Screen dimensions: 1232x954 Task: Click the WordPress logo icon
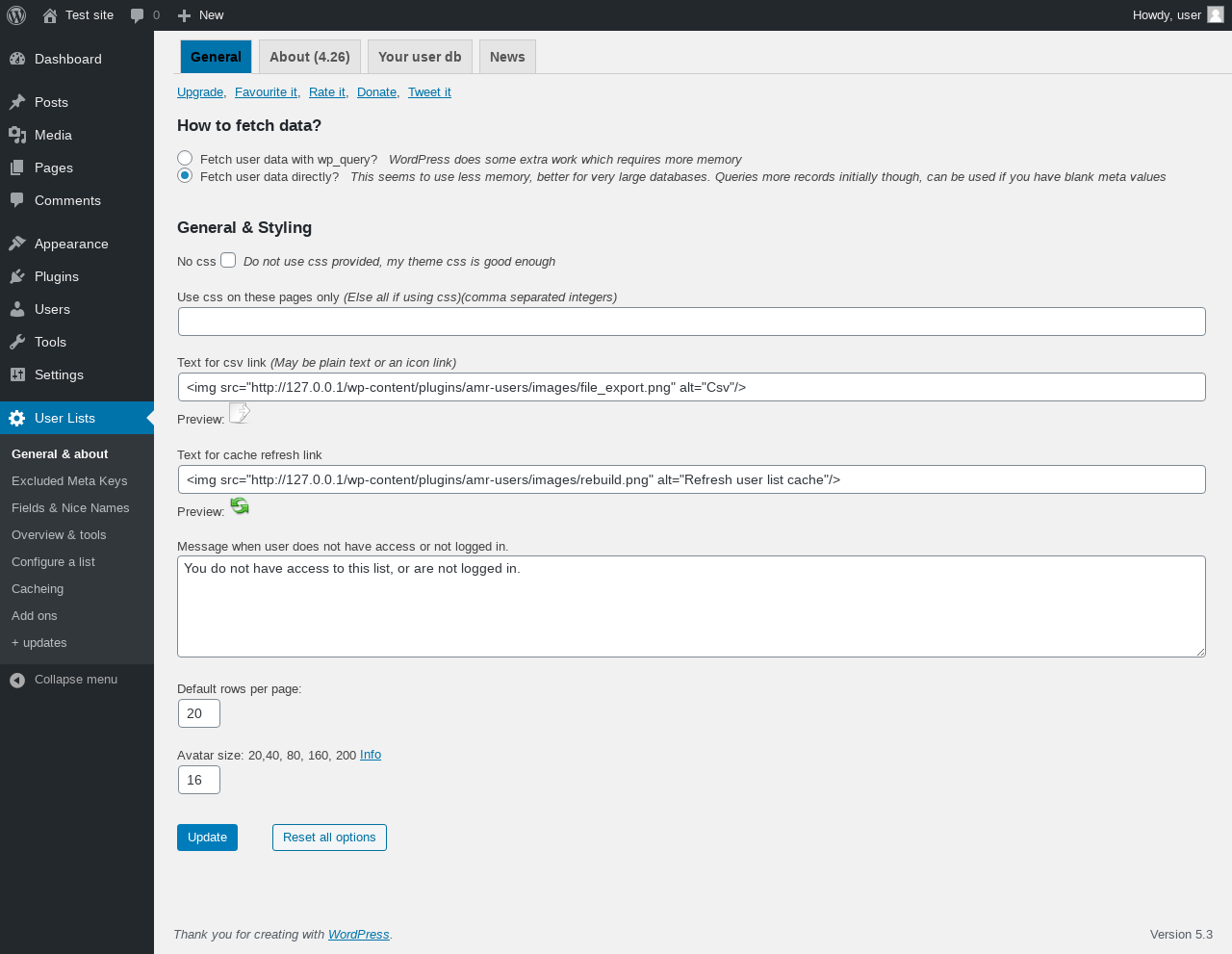point(16,15)
